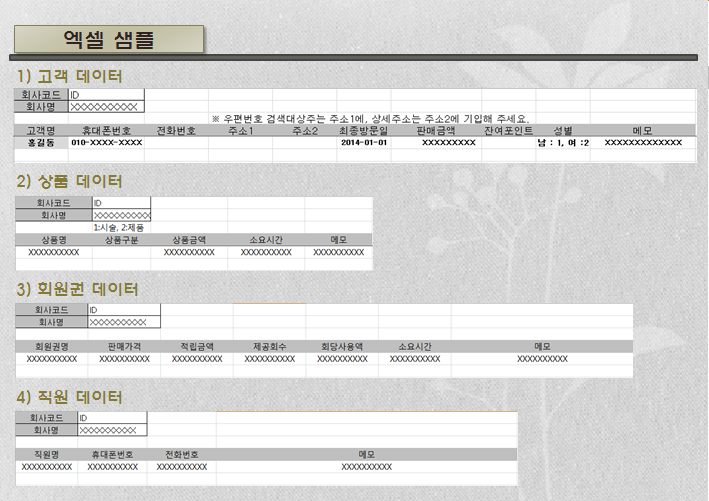The width and height of the screenshot is (709, 501).
Task: Select the 2014-01-01 last visit date cell
Action: click(x=364, y=143)
